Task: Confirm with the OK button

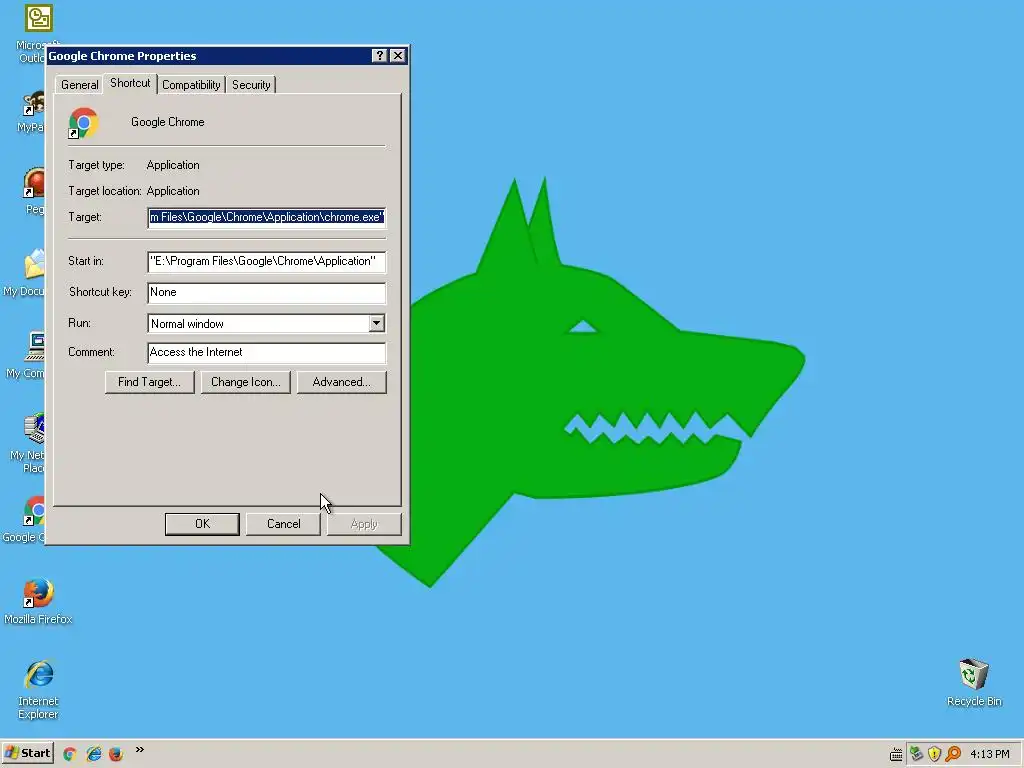Action: click(202, 524)
